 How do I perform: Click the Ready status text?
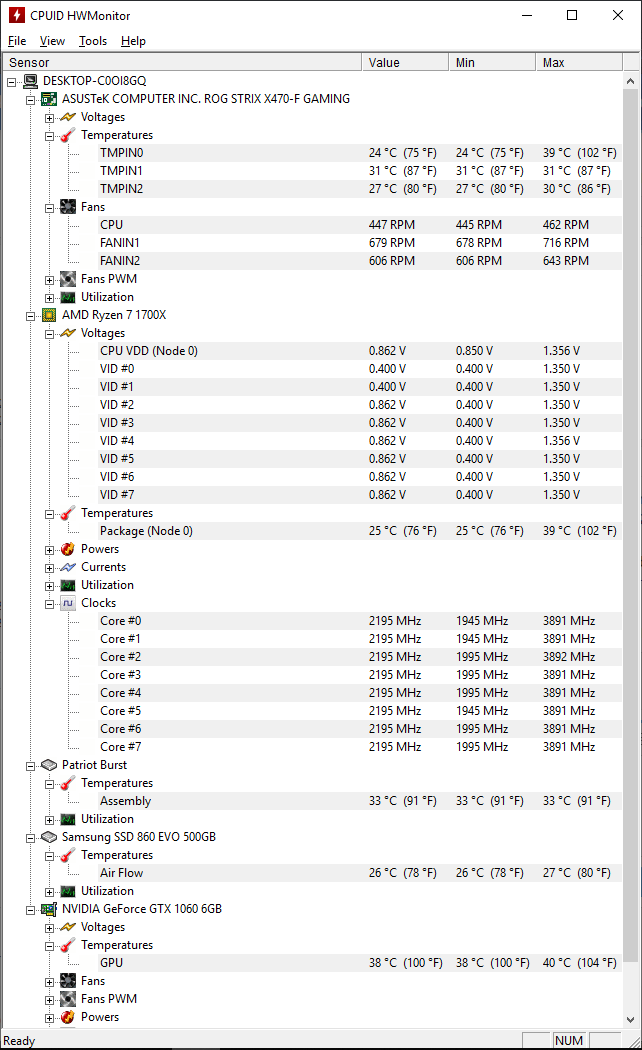pyautogui.click(x=19, y=1041)
